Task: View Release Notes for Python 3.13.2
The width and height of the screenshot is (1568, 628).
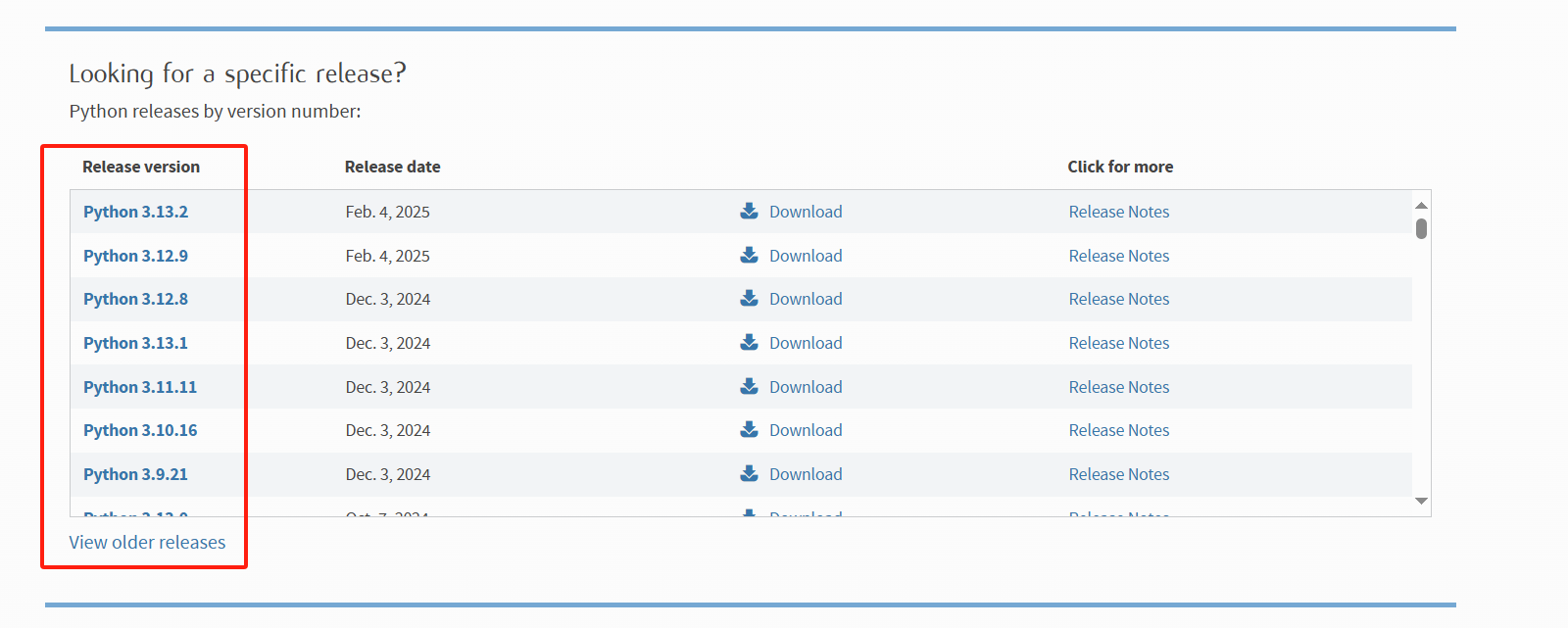Action: pos(1119,212)
